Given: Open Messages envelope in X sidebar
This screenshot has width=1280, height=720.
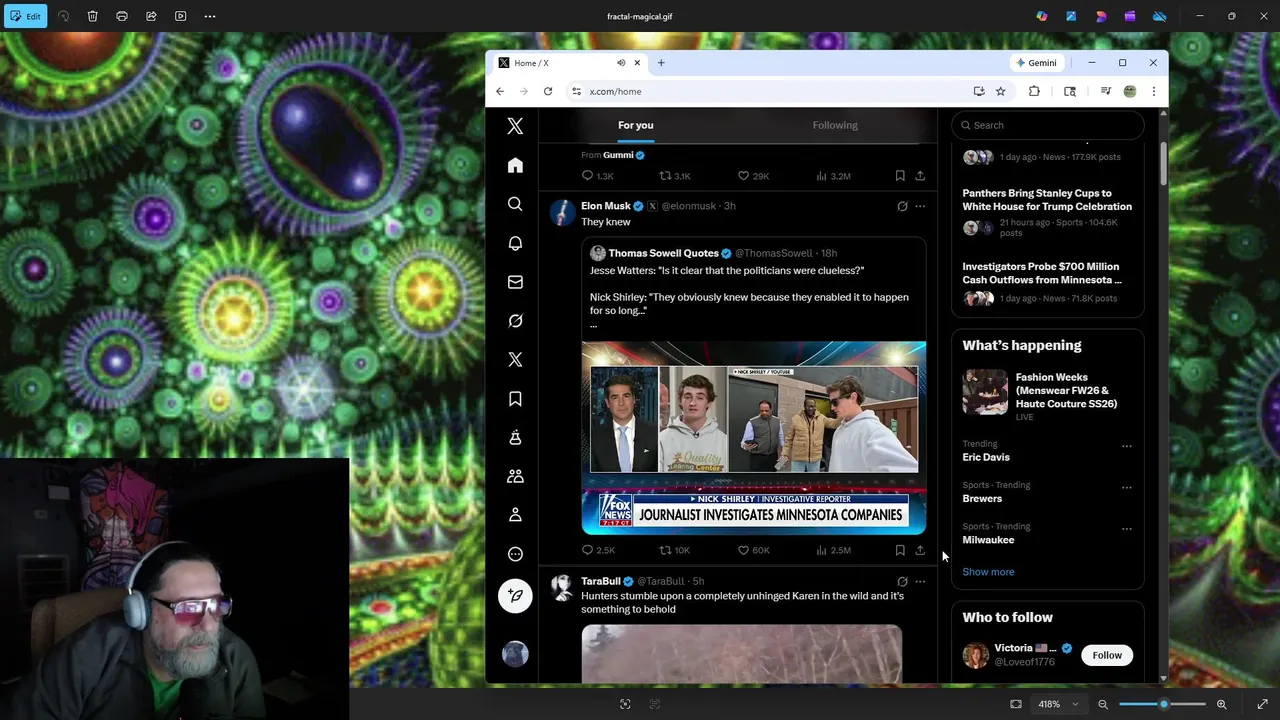Looking at the screenshot, I should (x=515, y=282).
